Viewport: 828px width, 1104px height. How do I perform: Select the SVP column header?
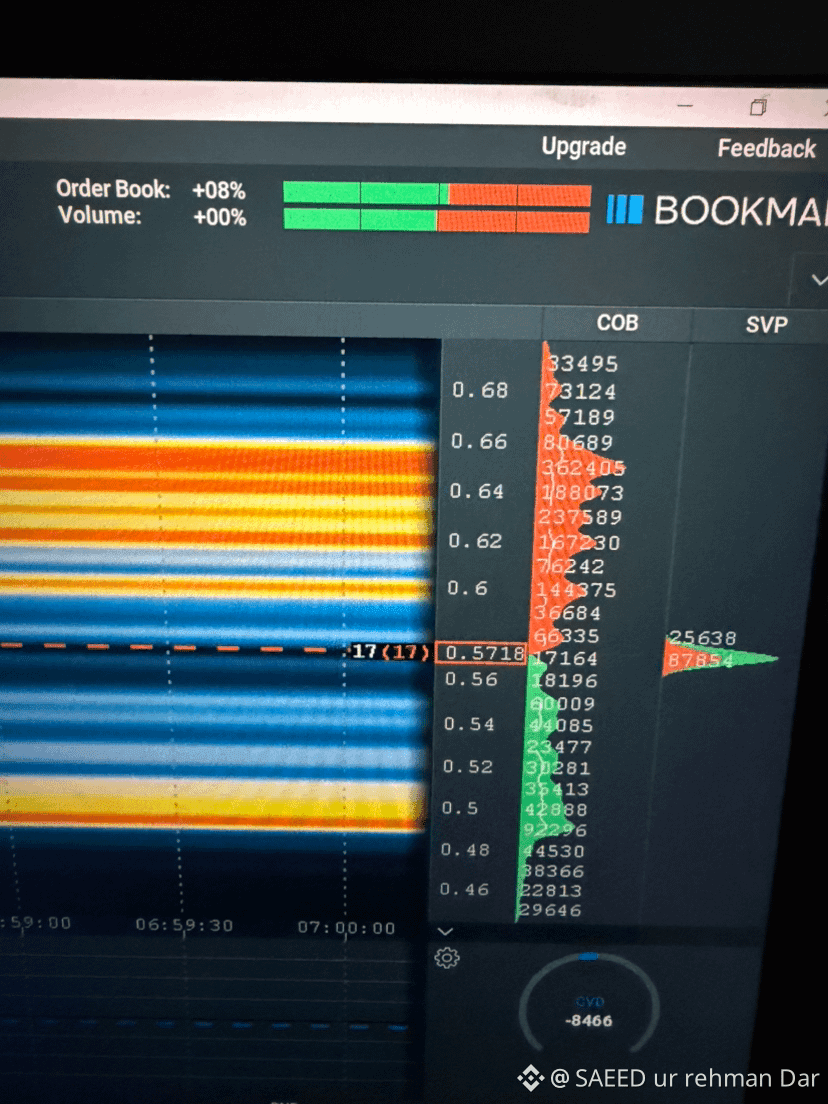(766, 325)
